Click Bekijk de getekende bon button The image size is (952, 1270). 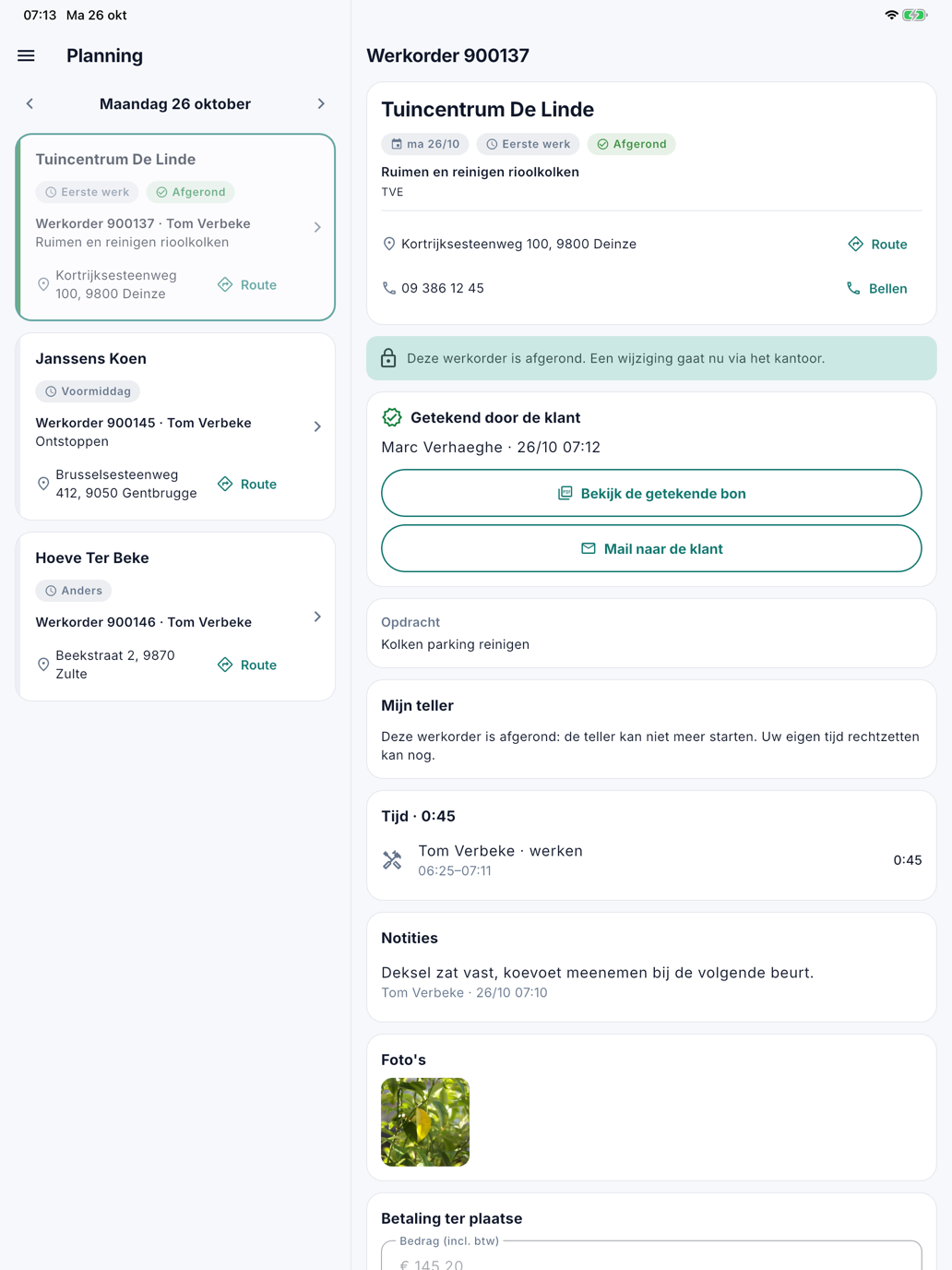[x=651, y=493]
